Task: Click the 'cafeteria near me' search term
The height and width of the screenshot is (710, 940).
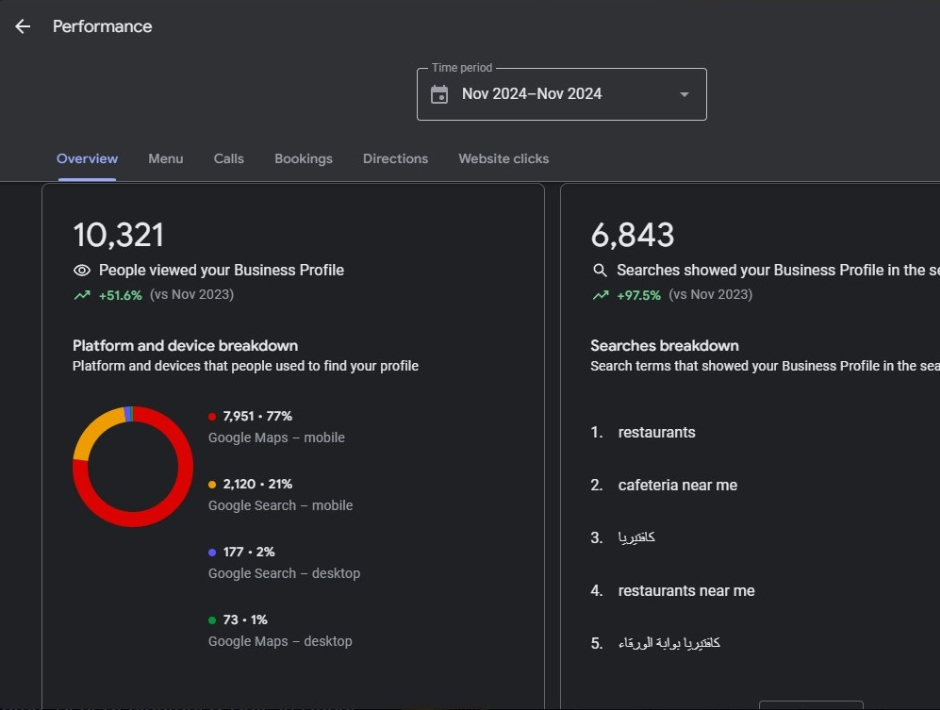Action: tap(677, 485)
